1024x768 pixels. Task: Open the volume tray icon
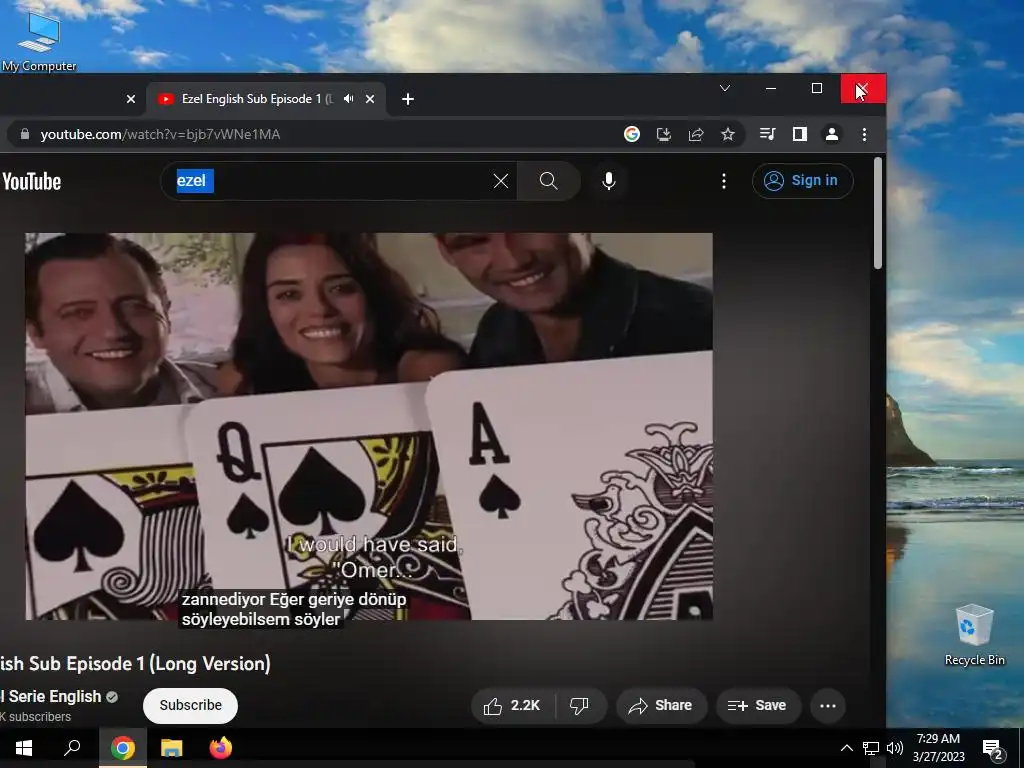coord(895,748)
